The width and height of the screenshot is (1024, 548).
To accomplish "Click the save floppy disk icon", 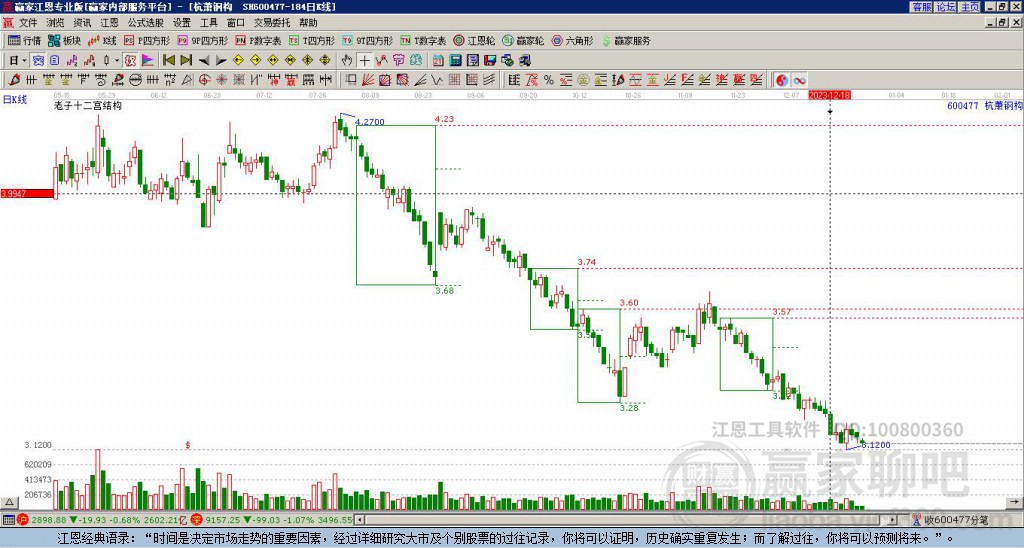I will (490, 61).
